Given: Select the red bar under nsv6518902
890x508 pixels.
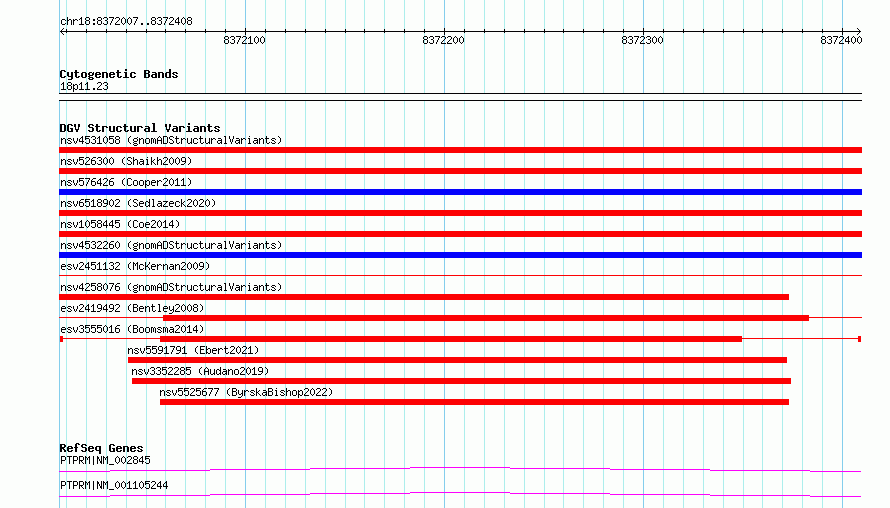Looking at the screenshot, I should point(460,213).
